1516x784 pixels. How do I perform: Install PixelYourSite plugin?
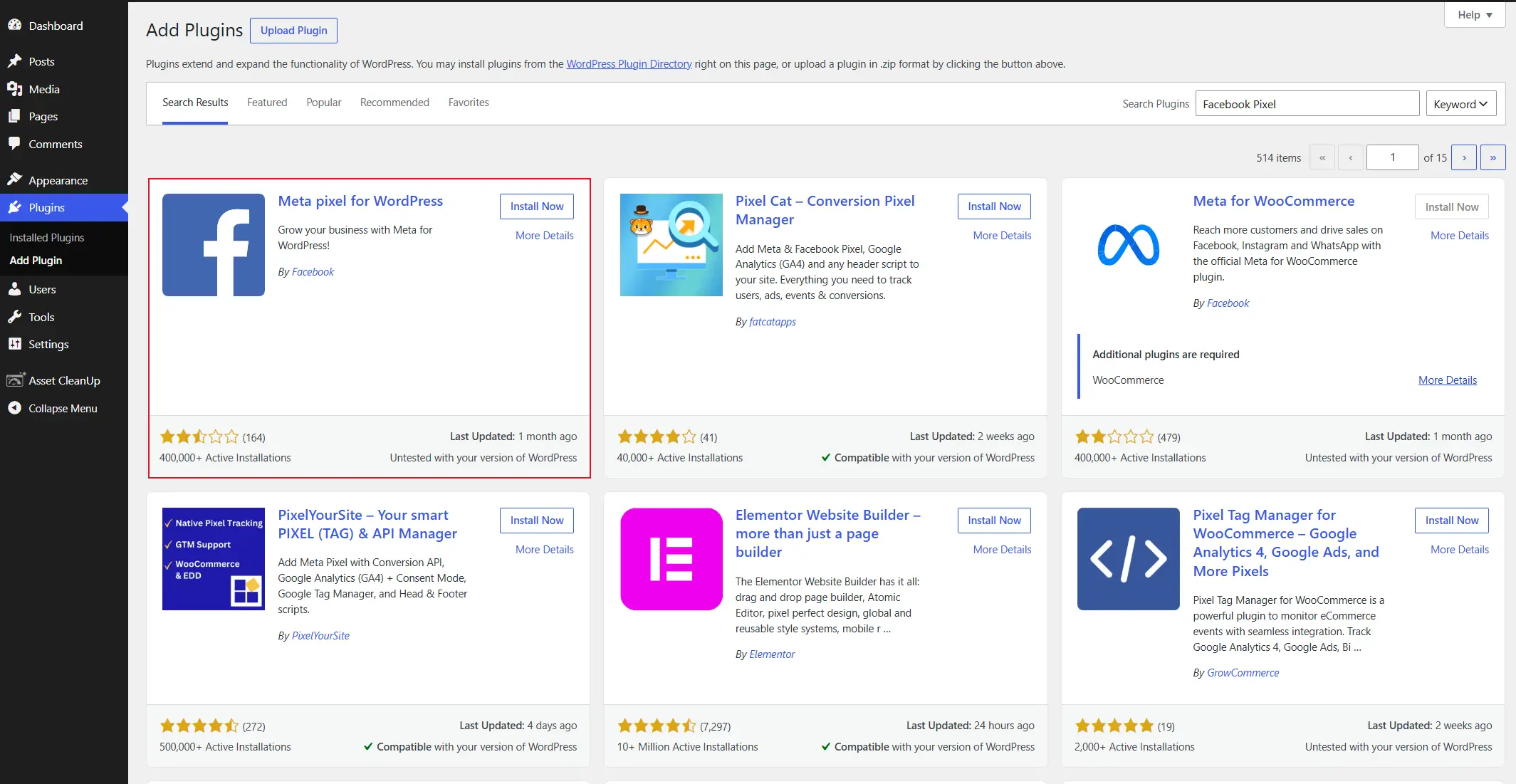coord(537,521)
